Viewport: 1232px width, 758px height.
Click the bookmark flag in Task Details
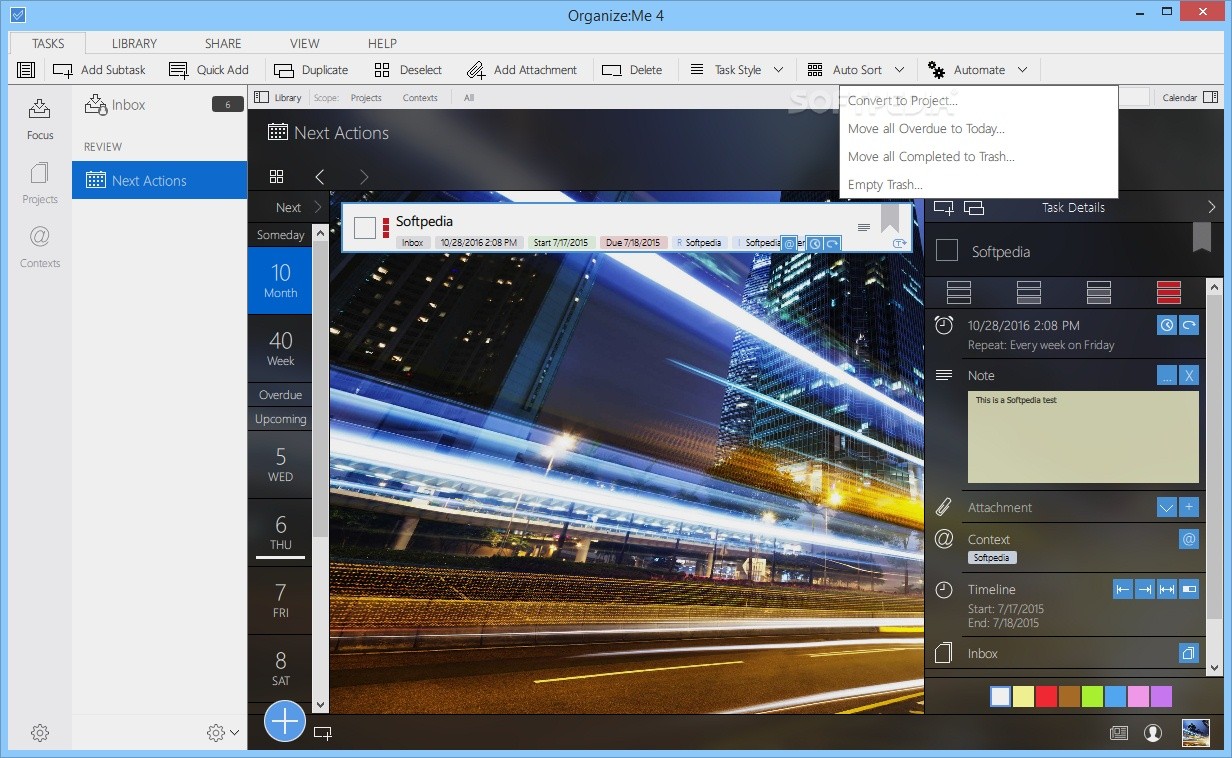pos(1202,238)
